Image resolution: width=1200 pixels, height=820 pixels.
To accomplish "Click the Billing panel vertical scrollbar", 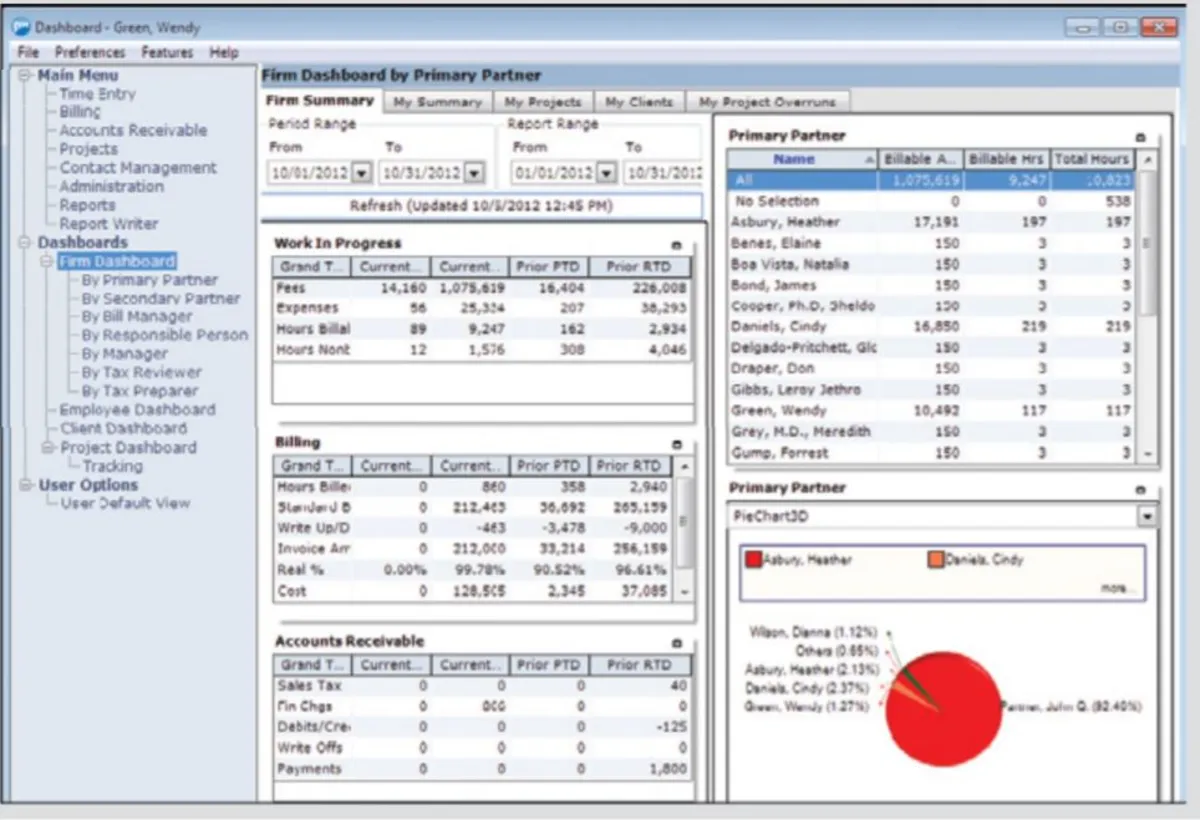I will [684, 520].
